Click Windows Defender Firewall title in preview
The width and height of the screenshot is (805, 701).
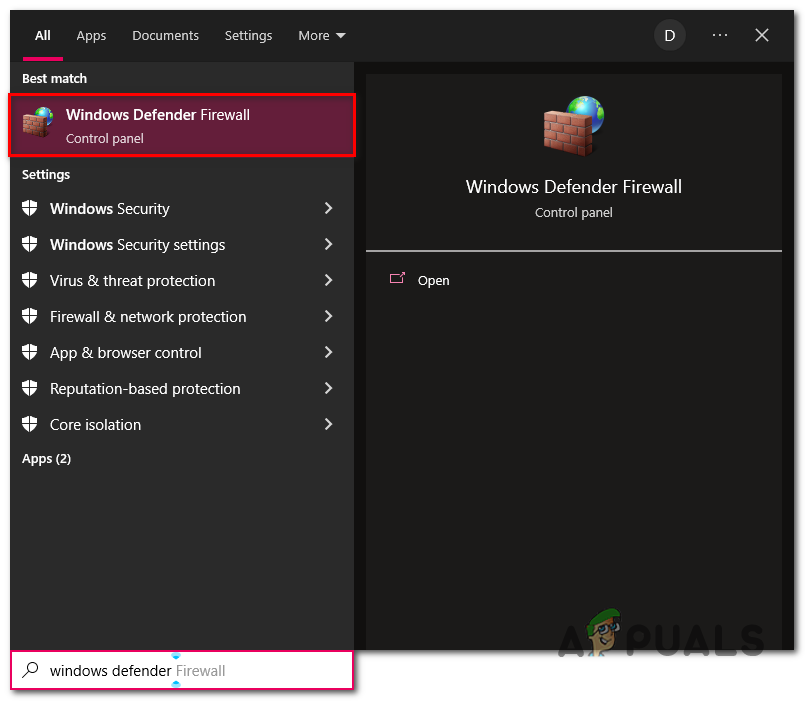tap(573, 186)
